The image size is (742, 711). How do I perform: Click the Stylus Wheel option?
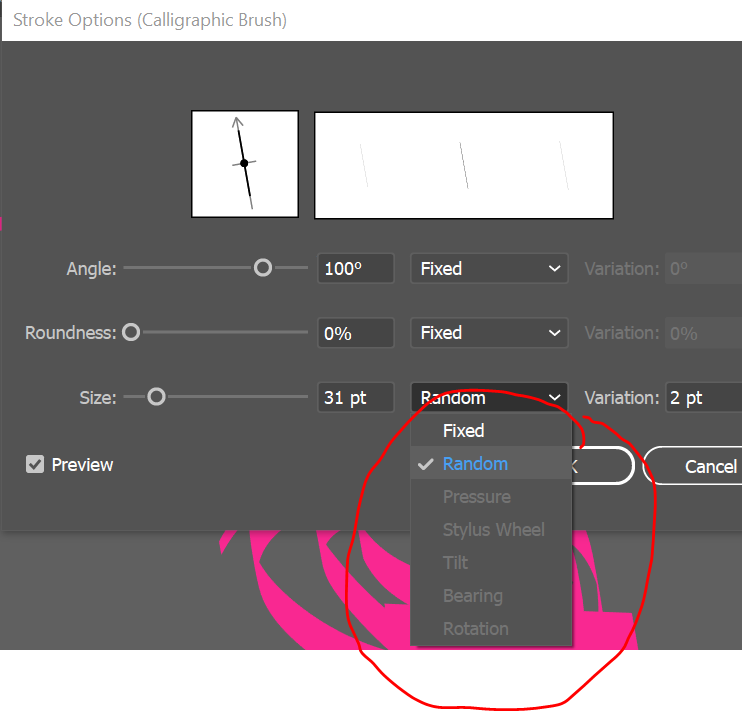click(x=494, y=530)
